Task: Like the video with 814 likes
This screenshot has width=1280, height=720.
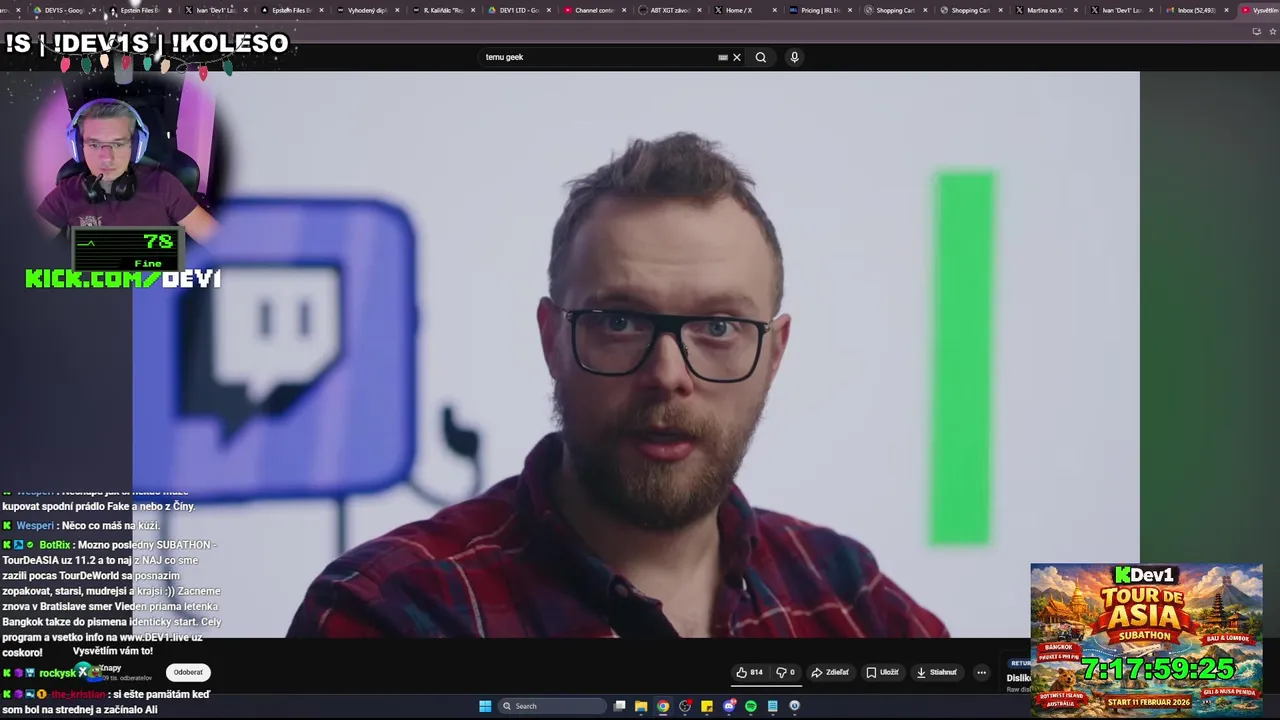Action: click(749, 672)
